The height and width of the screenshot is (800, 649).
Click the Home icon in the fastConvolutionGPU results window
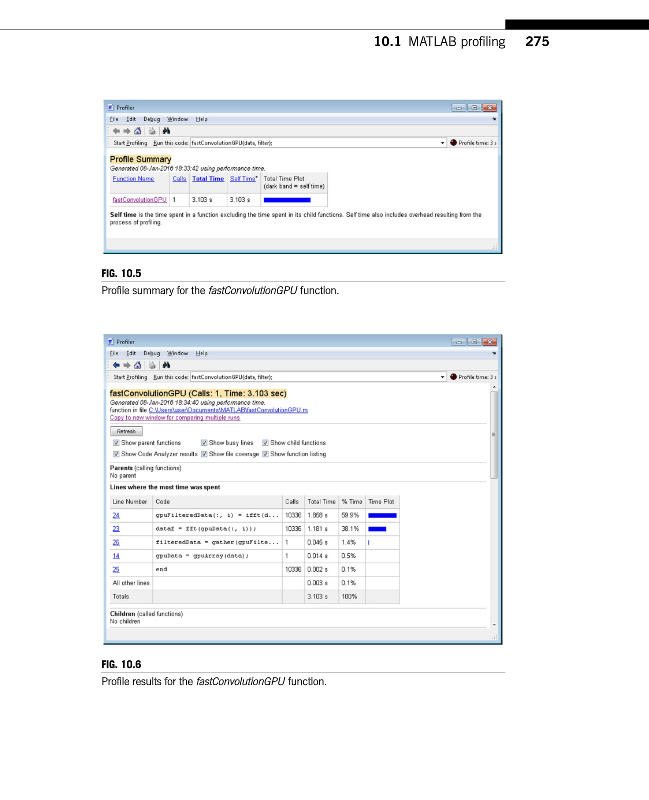coord(136,365)
